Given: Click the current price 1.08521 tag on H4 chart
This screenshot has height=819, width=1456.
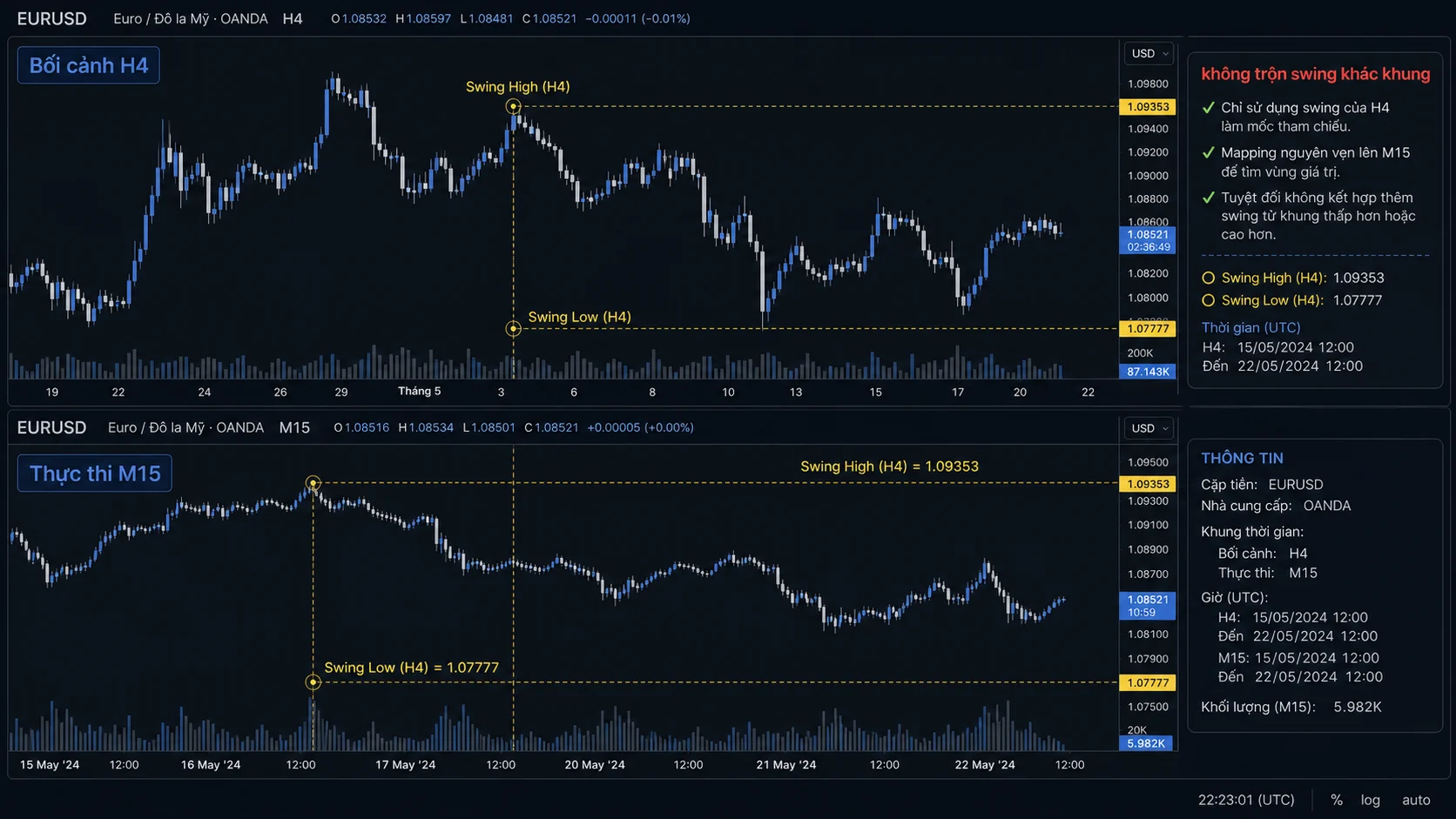Looking at the screenshot, I should 1148,240.
